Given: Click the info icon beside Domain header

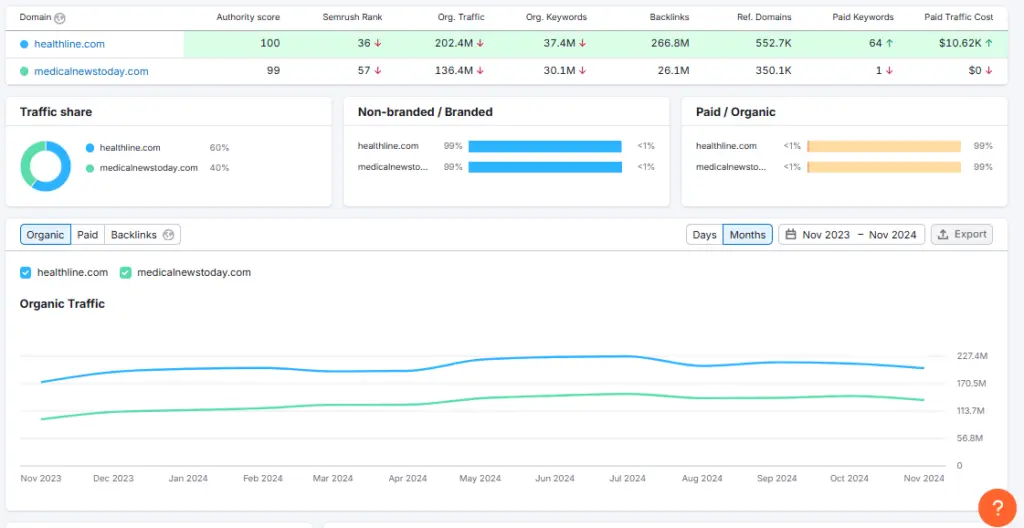Looking at the screenshot, I should [x=60, y=18].
